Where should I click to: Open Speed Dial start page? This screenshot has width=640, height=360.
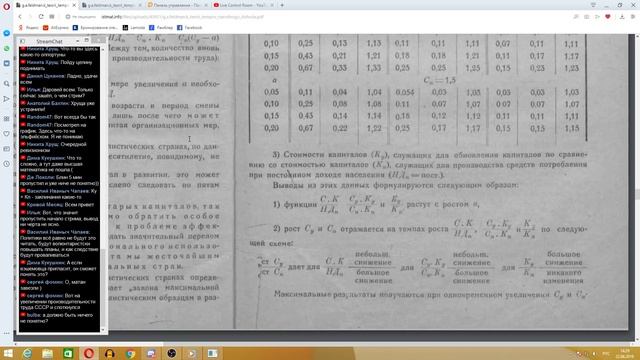52,17
